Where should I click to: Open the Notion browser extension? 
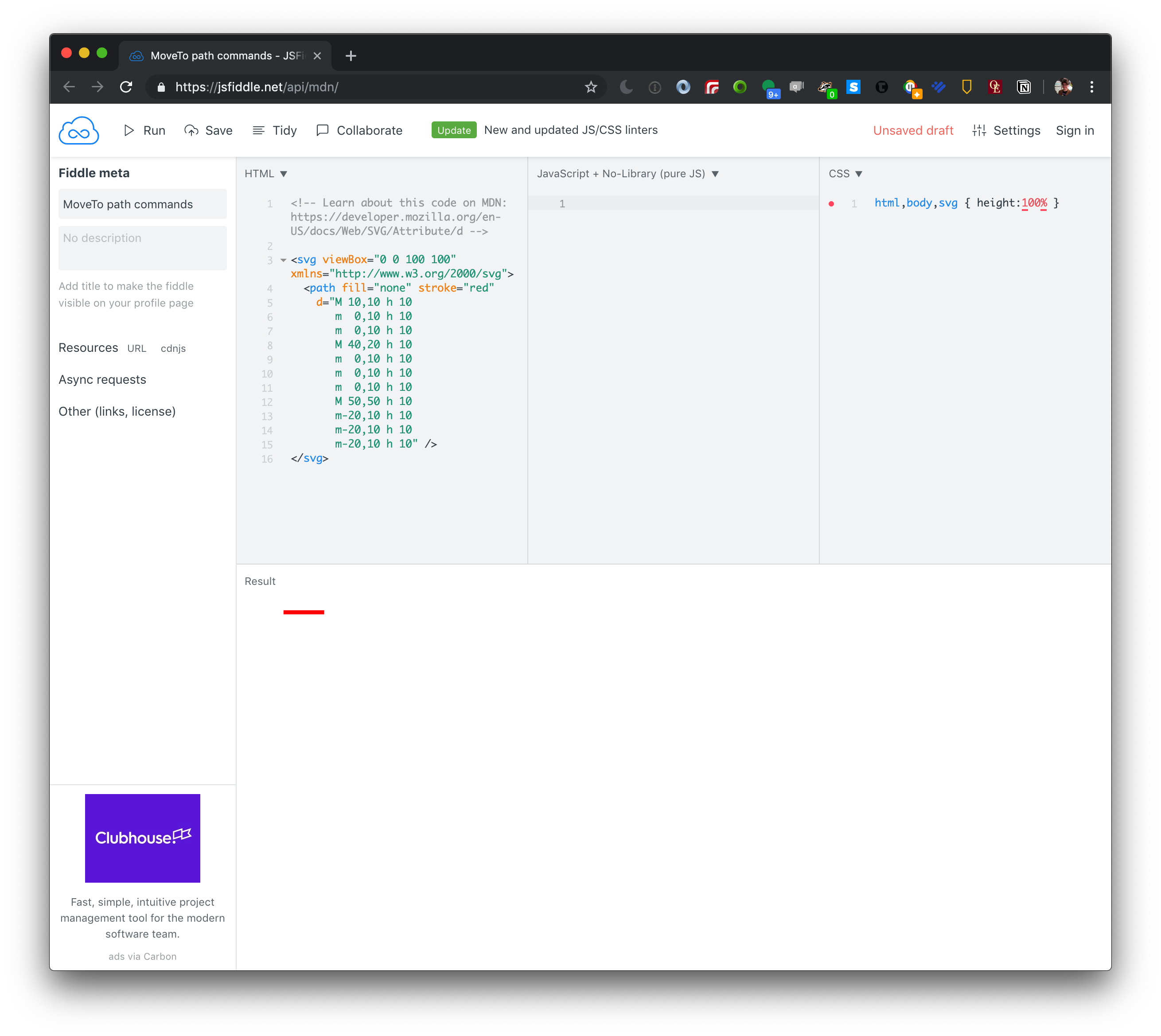pyautogui.click(x=1023, y=86)
